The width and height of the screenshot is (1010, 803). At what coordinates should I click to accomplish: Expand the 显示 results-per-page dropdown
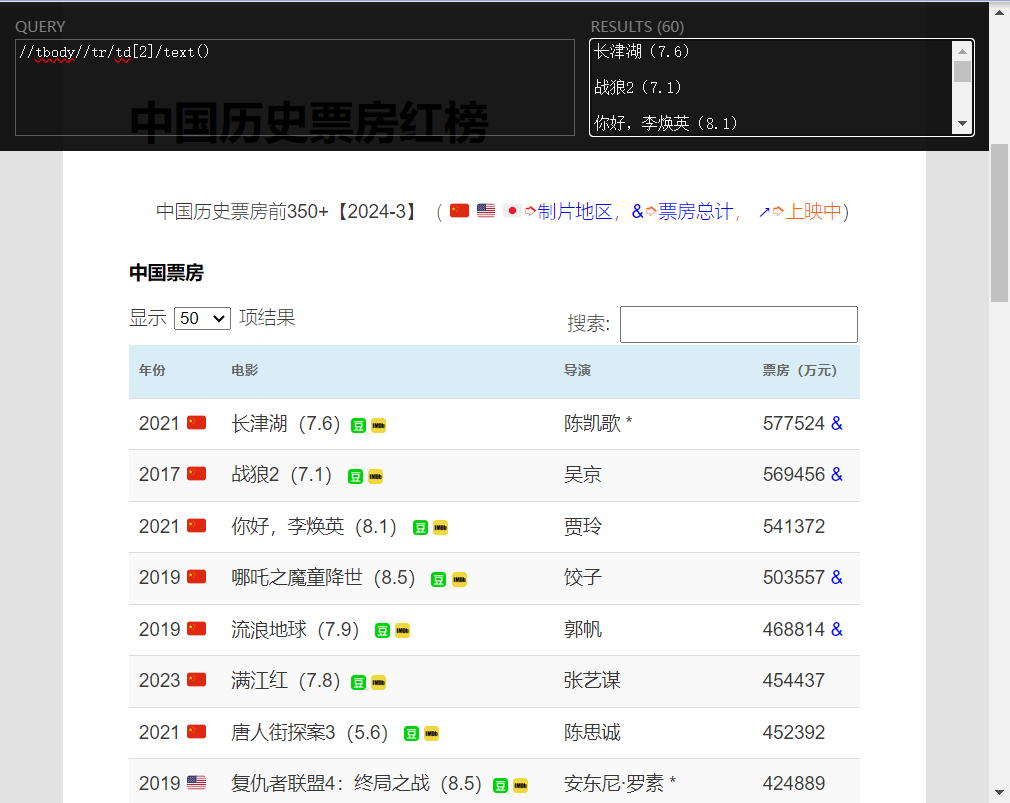(x=202, y=319)
